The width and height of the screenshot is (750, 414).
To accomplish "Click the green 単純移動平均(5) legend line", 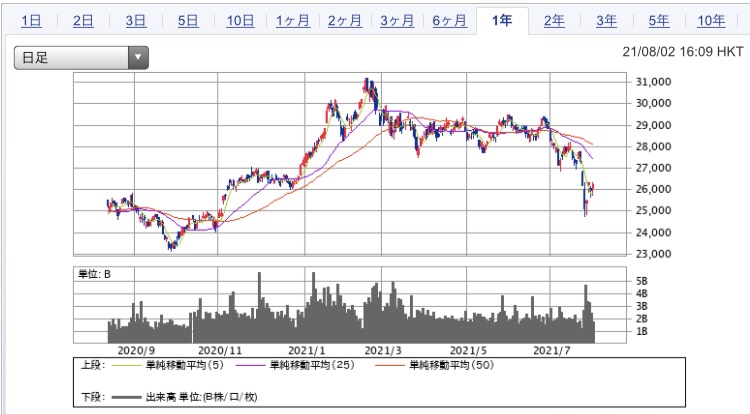I will click(126, 366).
